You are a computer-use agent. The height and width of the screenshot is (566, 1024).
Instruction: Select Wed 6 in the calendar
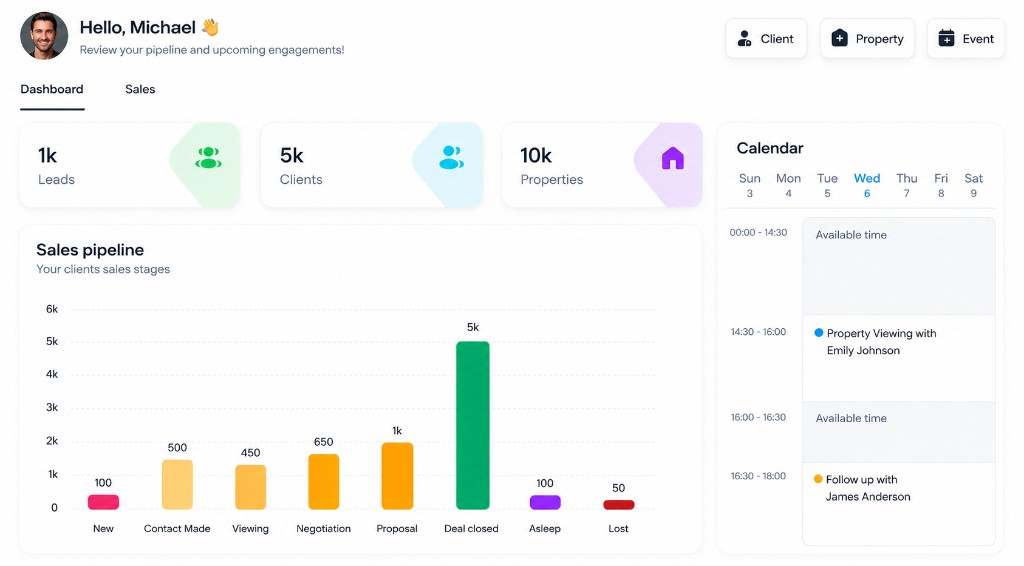867,185
